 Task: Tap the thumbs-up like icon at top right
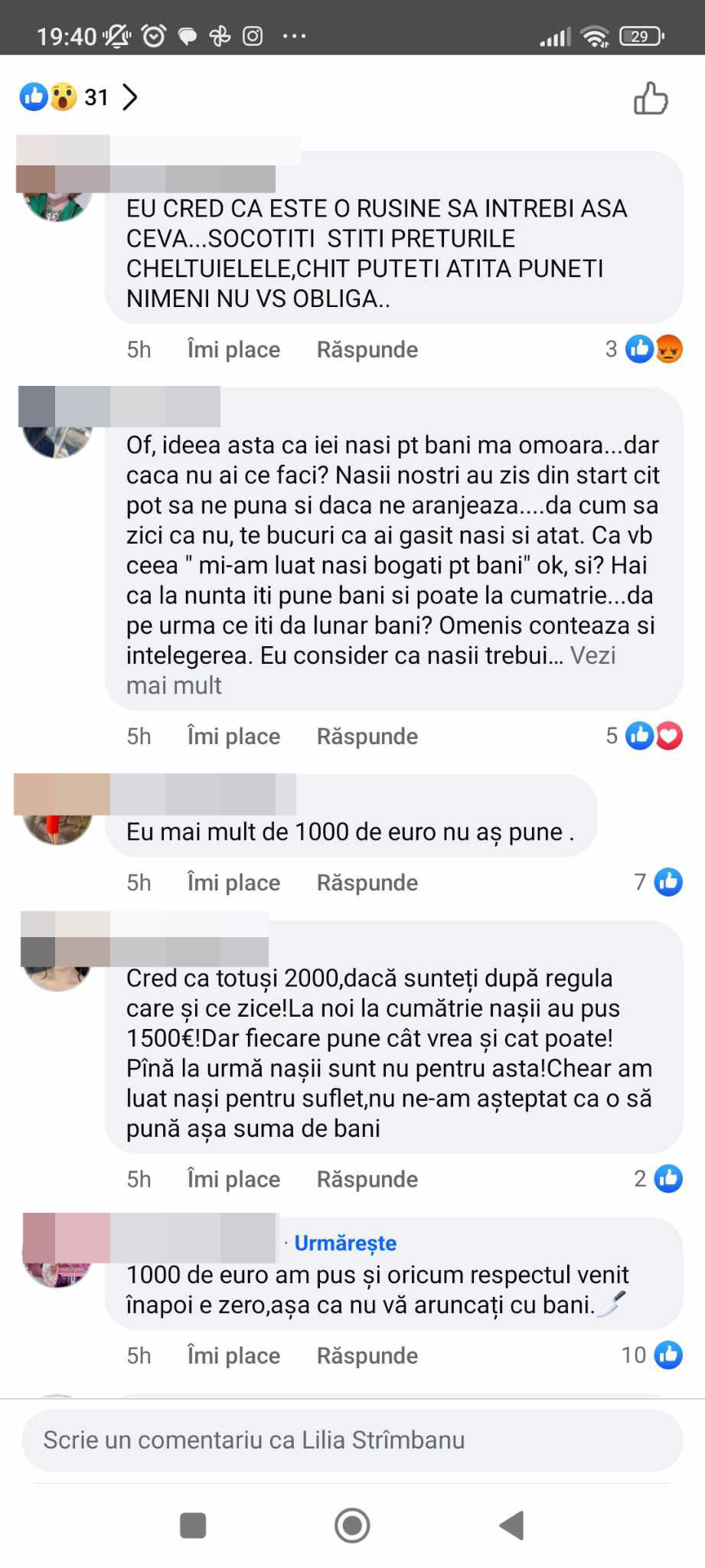click(x=651, y=98)
